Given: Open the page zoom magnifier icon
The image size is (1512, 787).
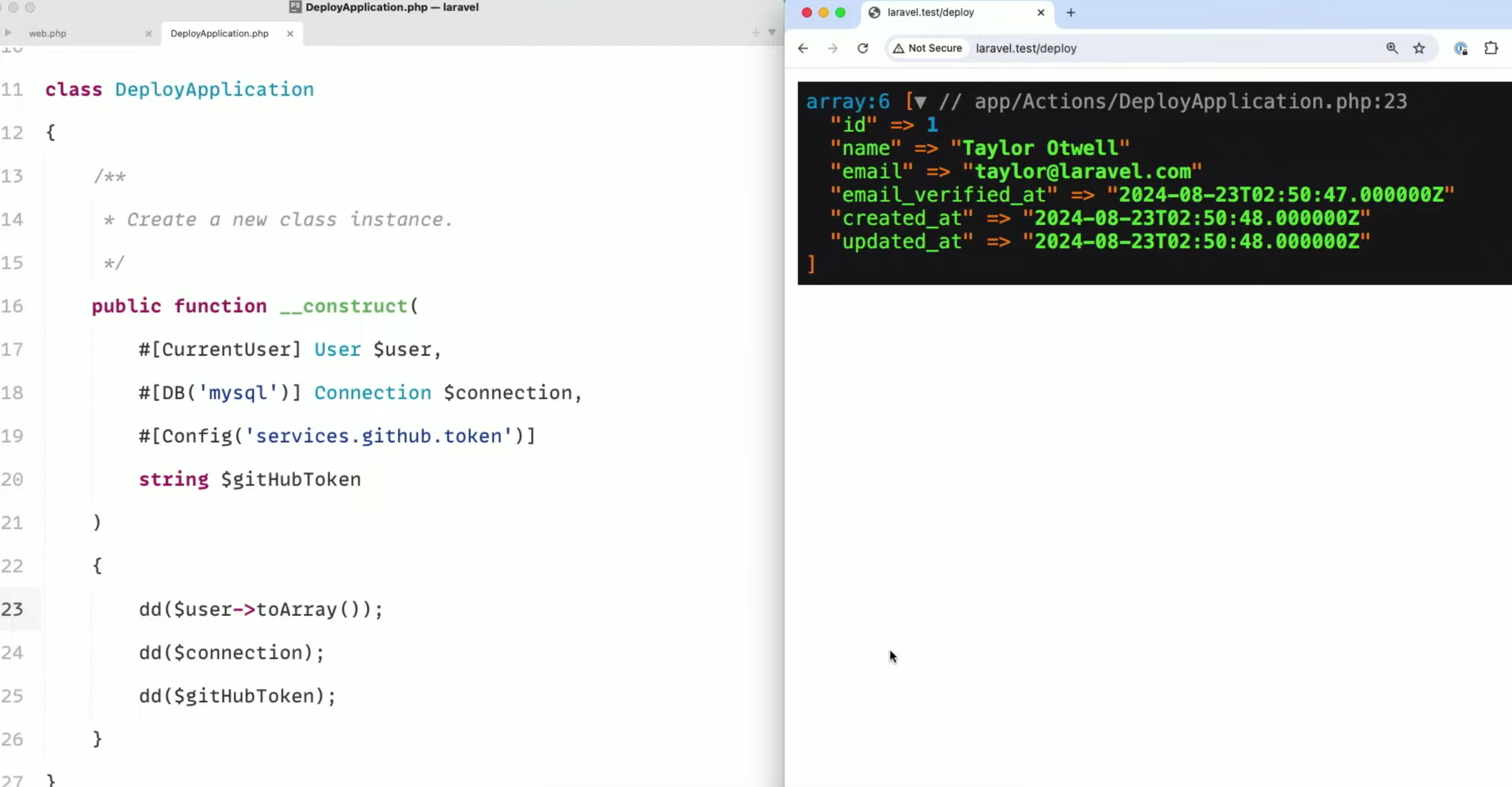Looking at the screenshot, I should (1392, 48).
